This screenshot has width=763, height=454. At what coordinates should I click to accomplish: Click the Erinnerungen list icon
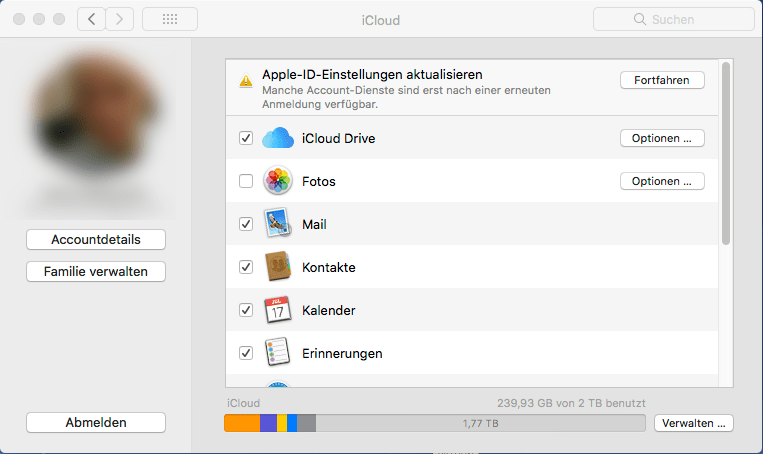tap(278, 352)
